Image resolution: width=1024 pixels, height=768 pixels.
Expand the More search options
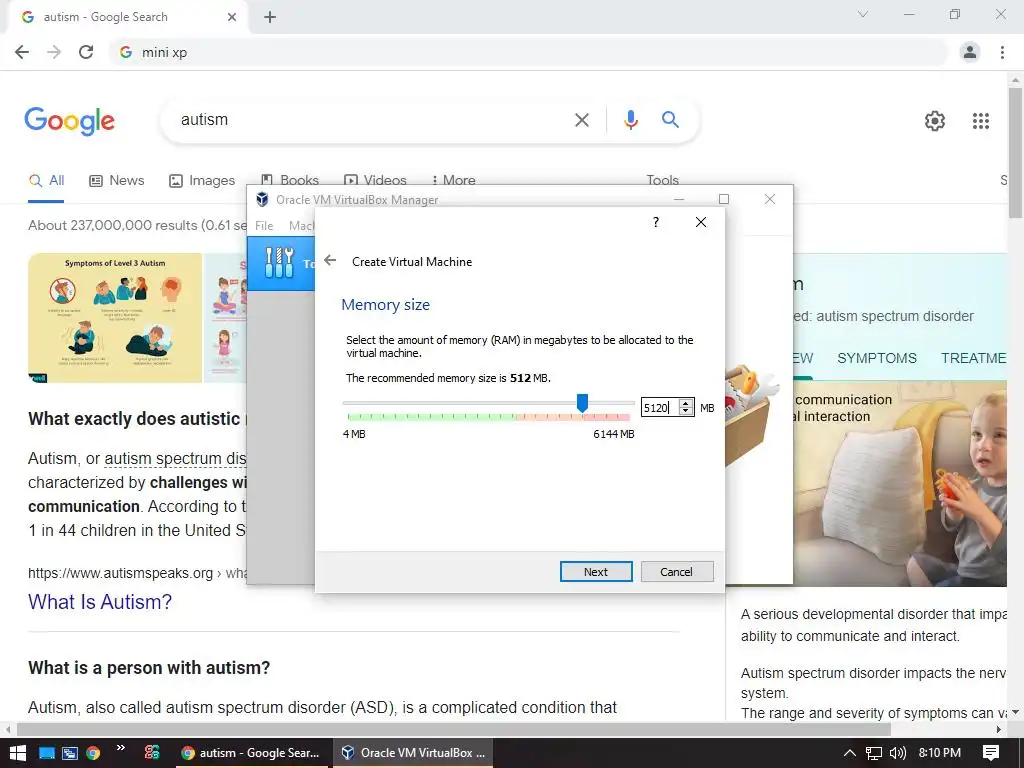coord(453,180)
